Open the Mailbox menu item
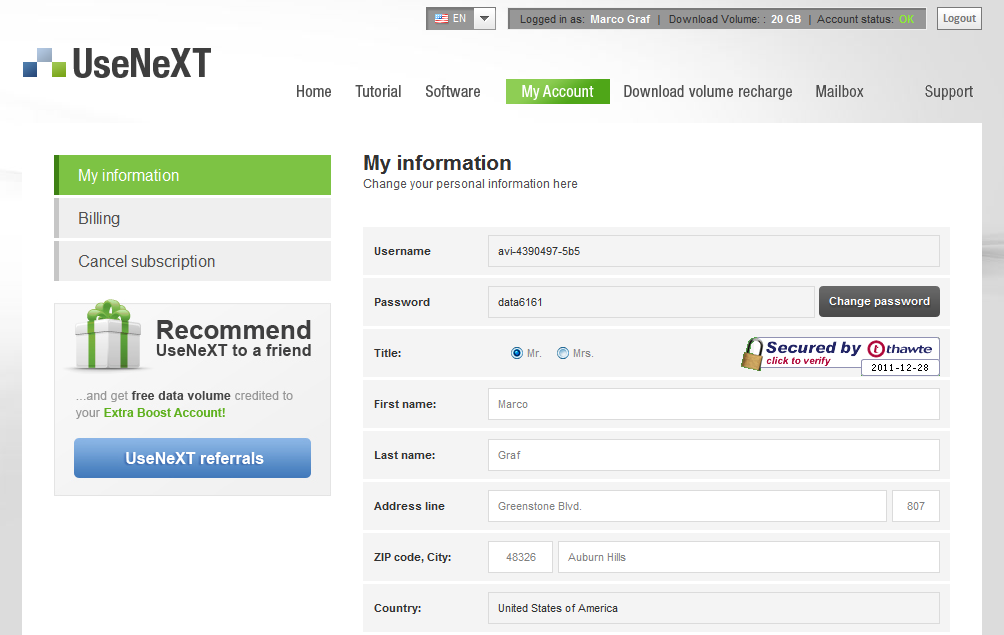This screenshot has width=1004, height=635. [x=839, y=92]
